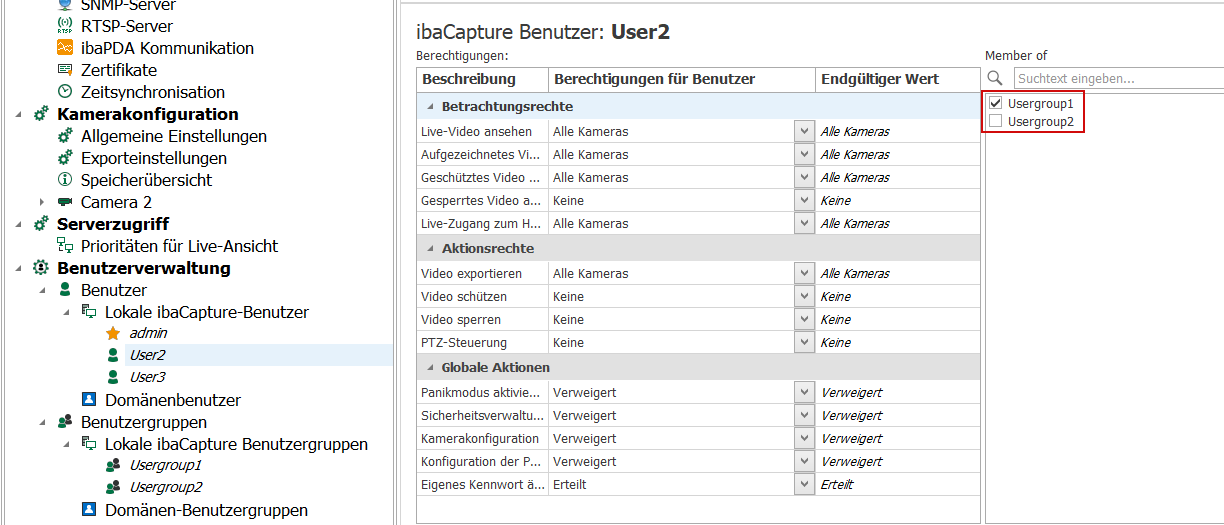This screenshot has height=525, width=1224.
Task: Click the Exporteinstellungen gear icon
Action: tap(65, 158)
